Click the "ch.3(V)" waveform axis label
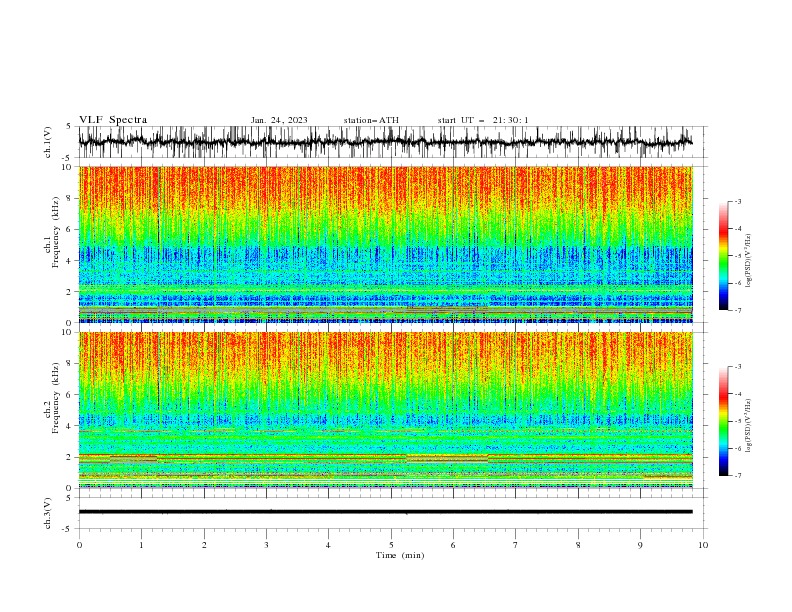Screen dimensions: 792x612 [48, 513]
